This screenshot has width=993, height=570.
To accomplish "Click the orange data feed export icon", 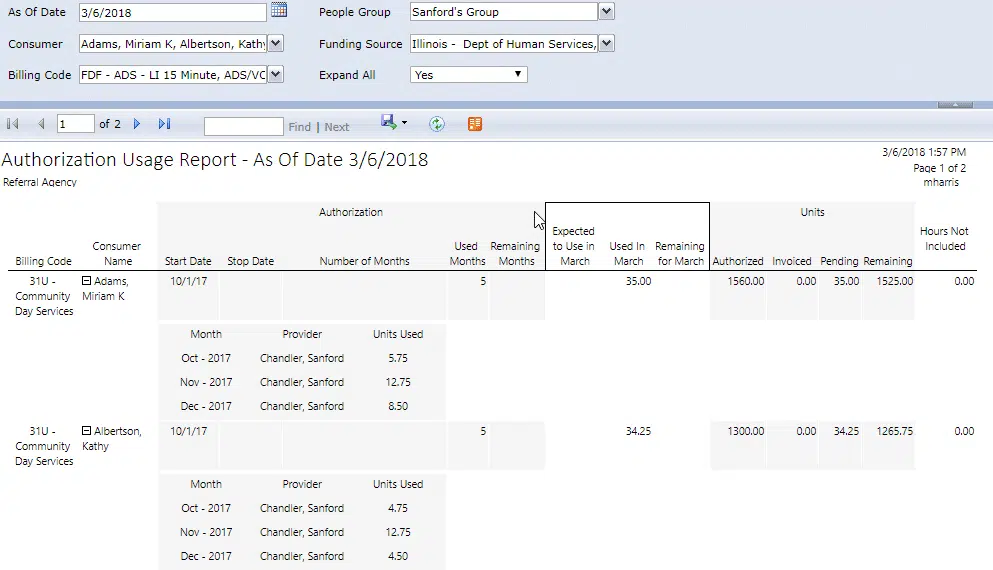I will pos(475,124).
